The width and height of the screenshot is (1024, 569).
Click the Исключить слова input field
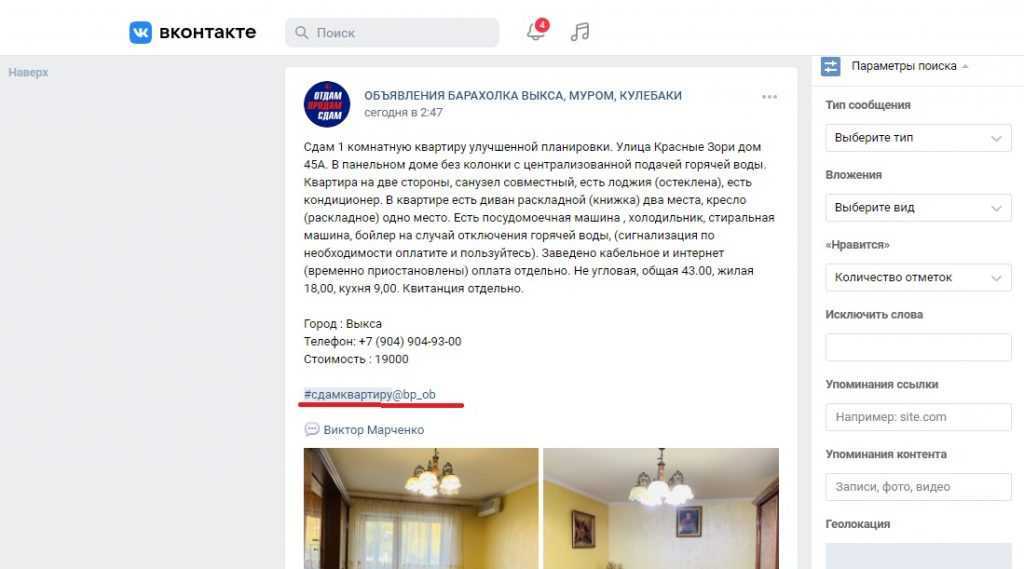pyautogui.click(x=918, y=348)
